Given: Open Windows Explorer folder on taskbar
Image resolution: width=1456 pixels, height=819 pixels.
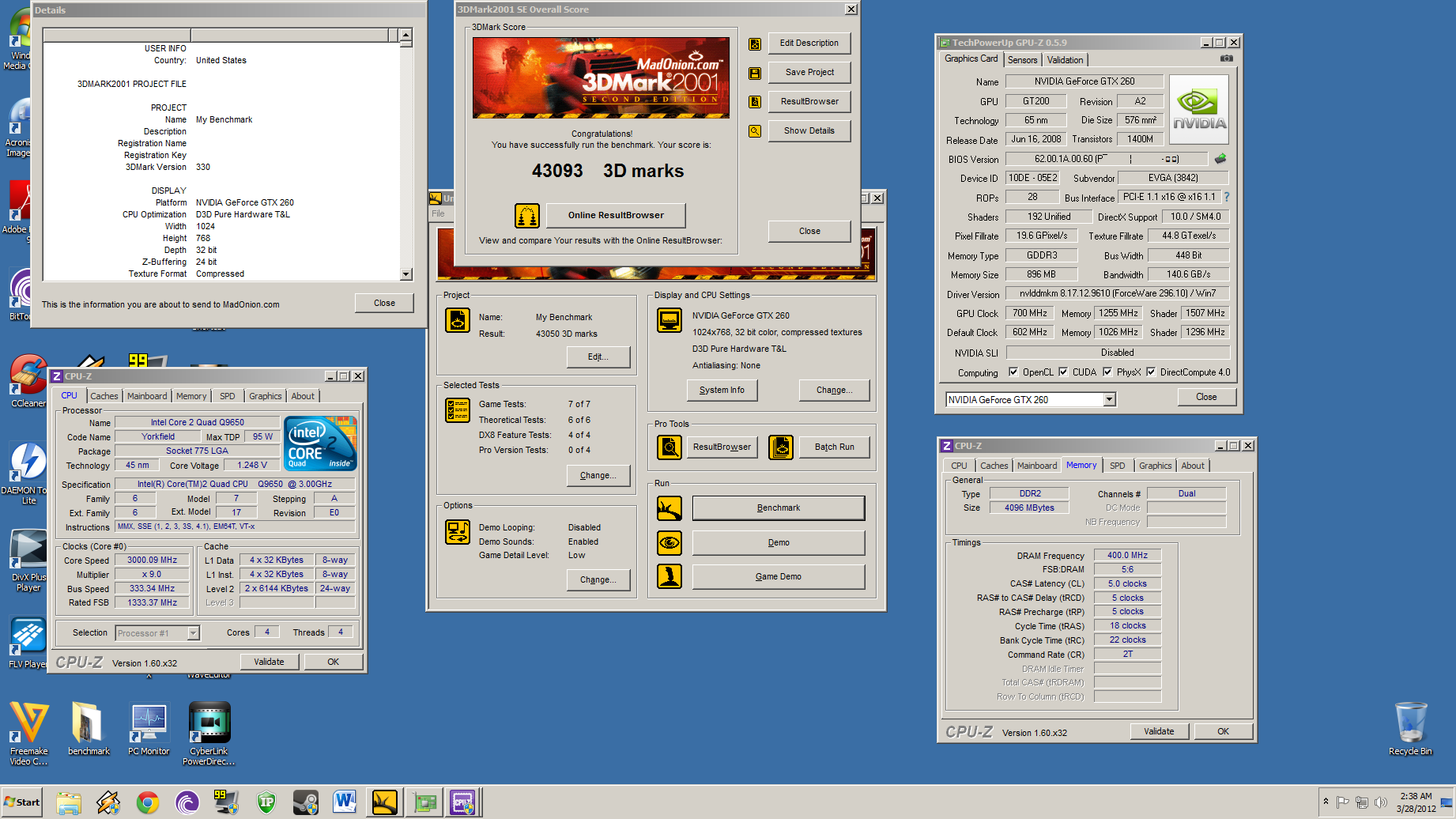Looking at the screenshot, I should point(69,803).
